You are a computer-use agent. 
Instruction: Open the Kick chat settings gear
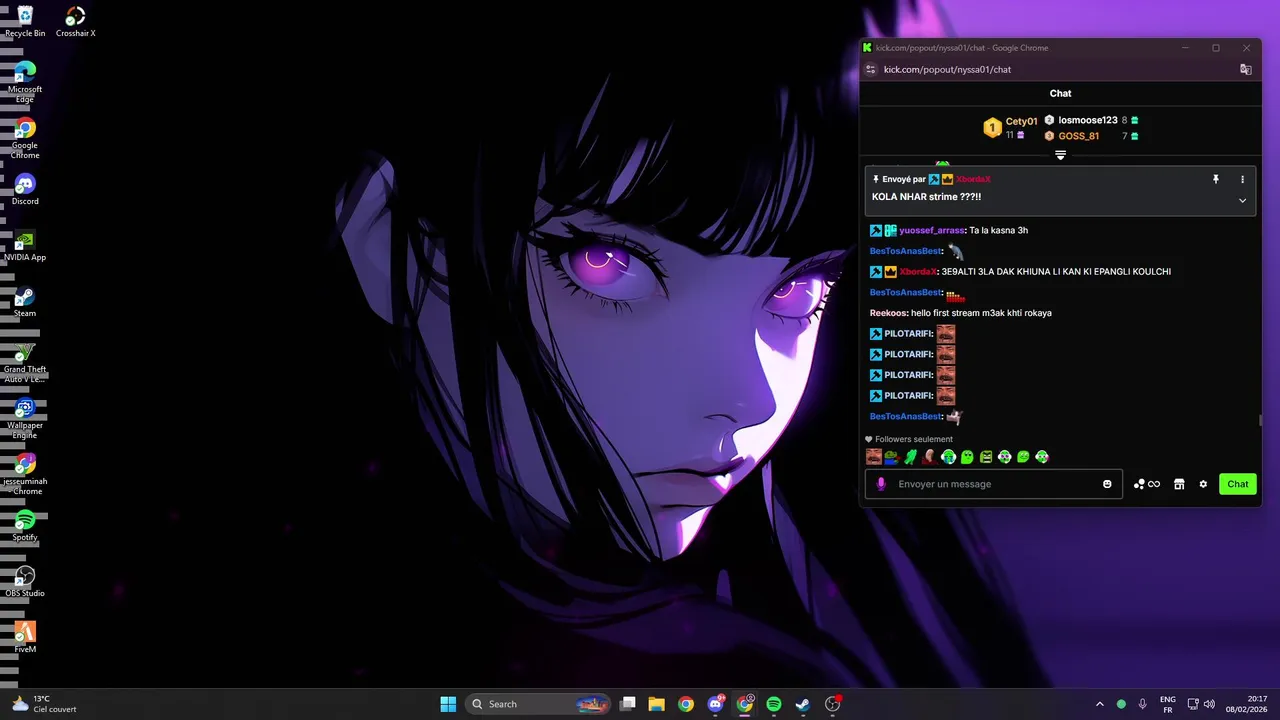(x=1203, y=484)
